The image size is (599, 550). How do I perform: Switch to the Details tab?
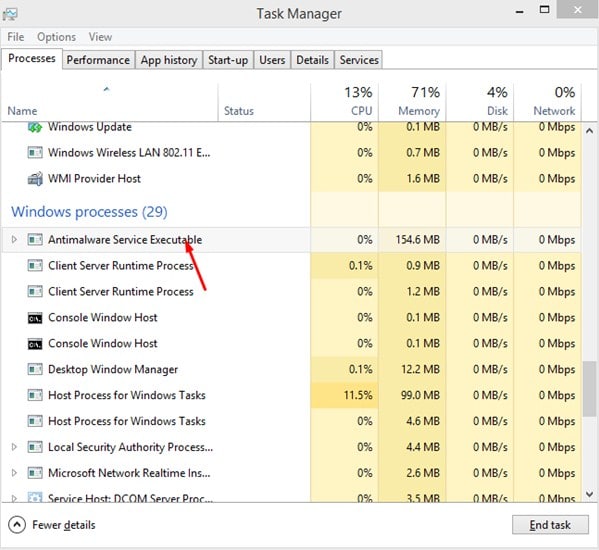[312, 60]
